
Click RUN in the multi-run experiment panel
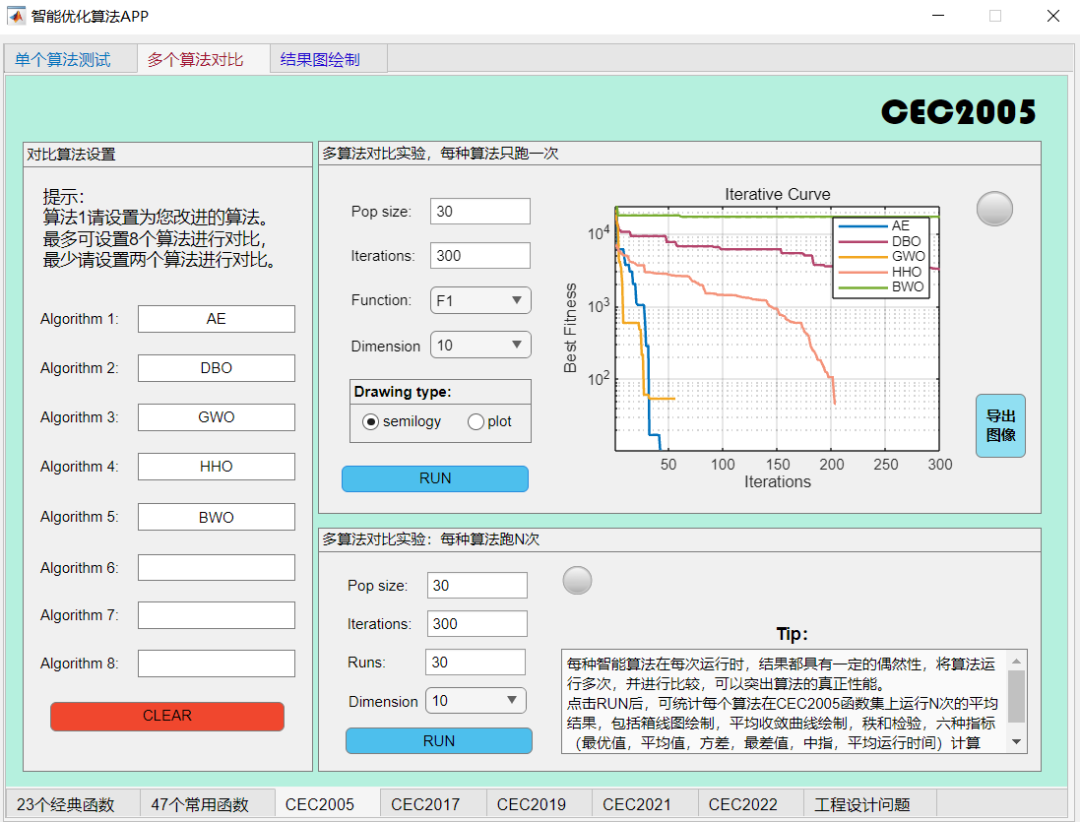pyautogui.click(x=438, y=740)
